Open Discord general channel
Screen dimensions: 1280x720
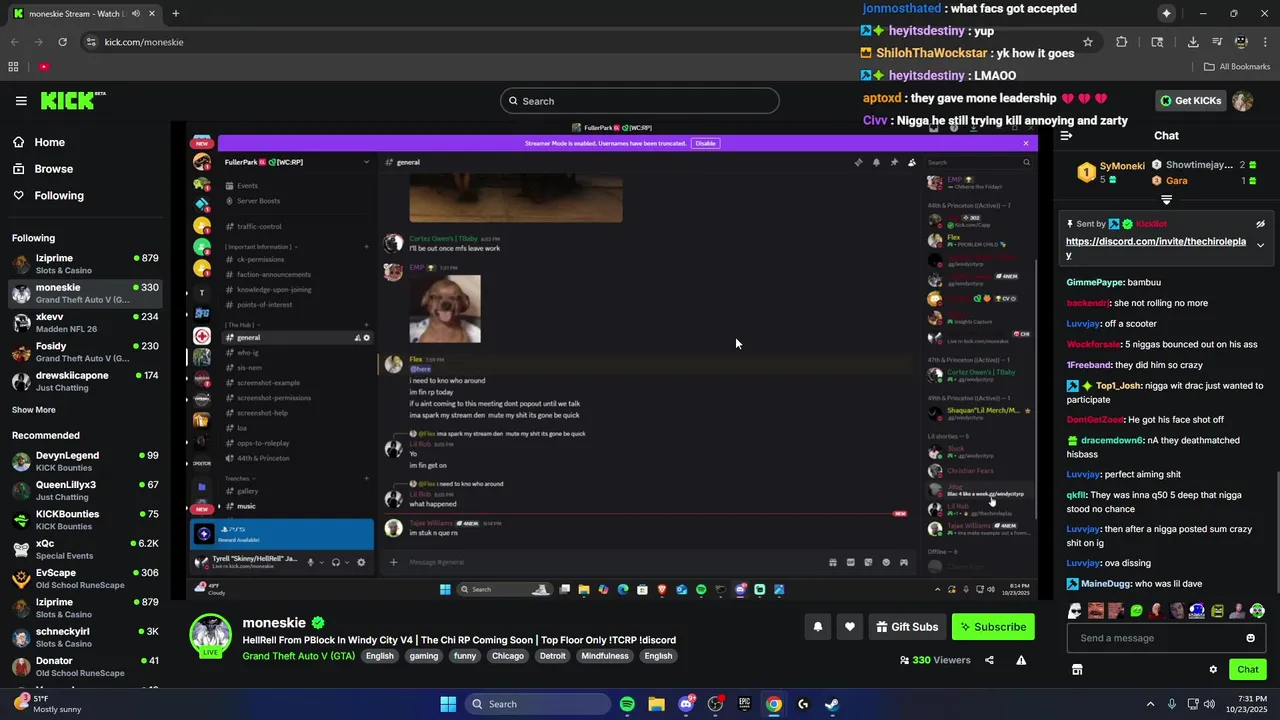299,338
